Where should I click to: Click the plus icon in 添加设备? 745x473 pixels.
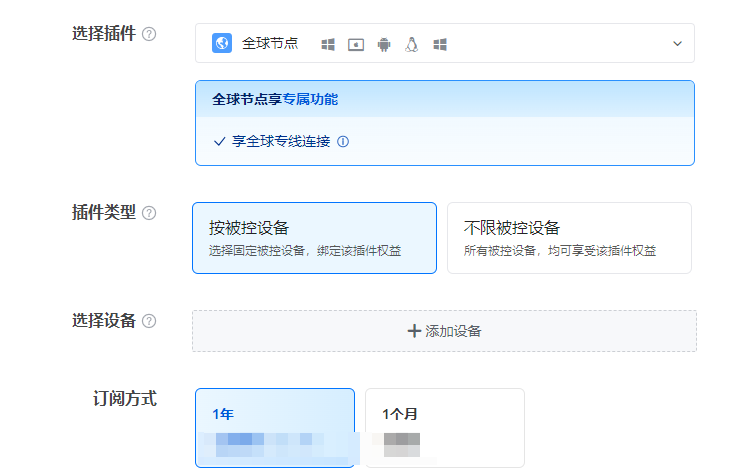[x=414, y=331]
